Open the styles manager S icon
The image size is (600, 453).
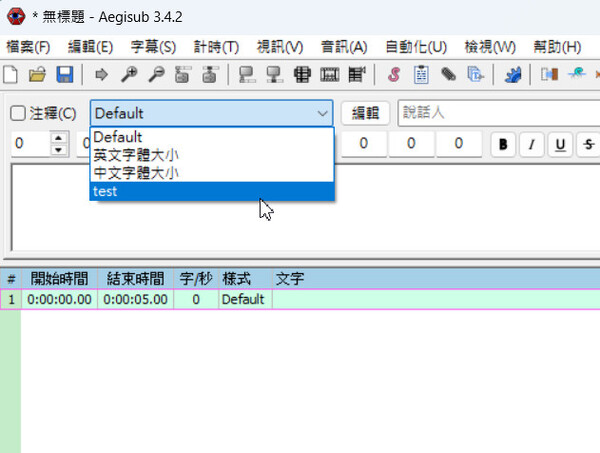(393, 74)
